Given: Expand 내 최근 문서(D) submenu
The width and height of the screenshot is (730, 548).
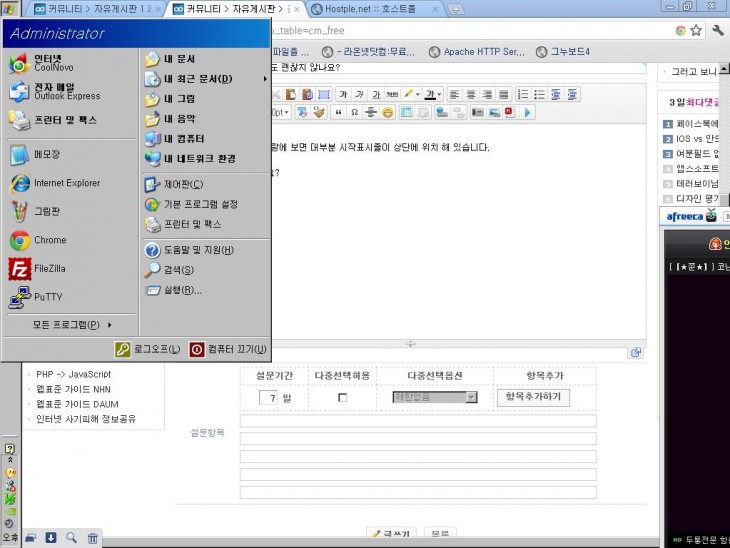Looking at the screenshot, I should click(205, 79).
